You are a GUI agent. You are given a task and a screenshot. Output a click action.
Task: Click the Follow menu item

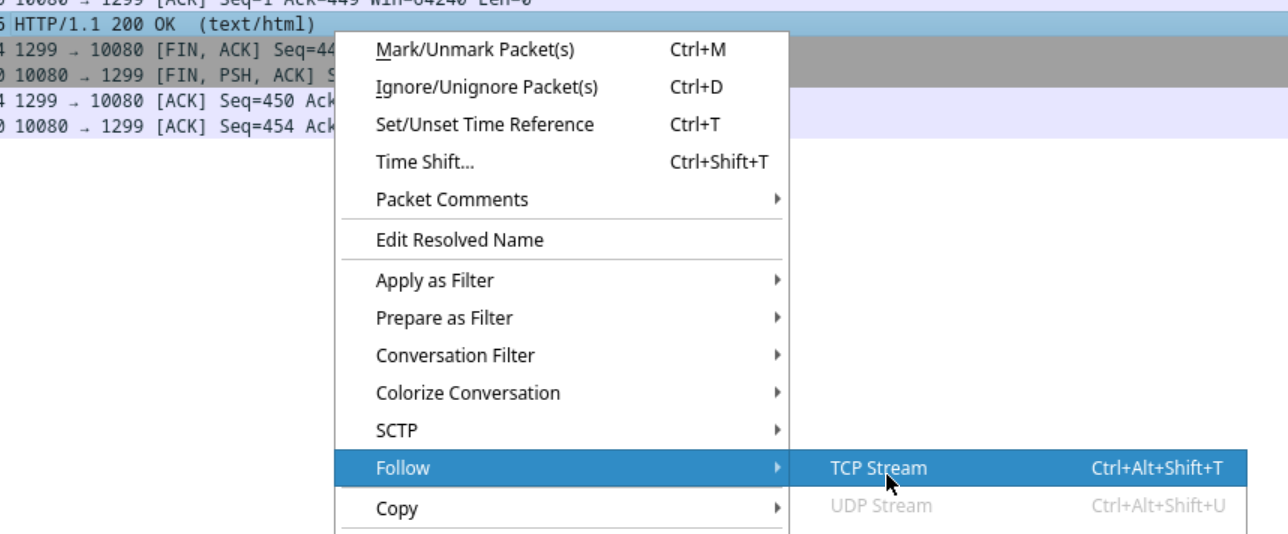click(x=402, y=468)
